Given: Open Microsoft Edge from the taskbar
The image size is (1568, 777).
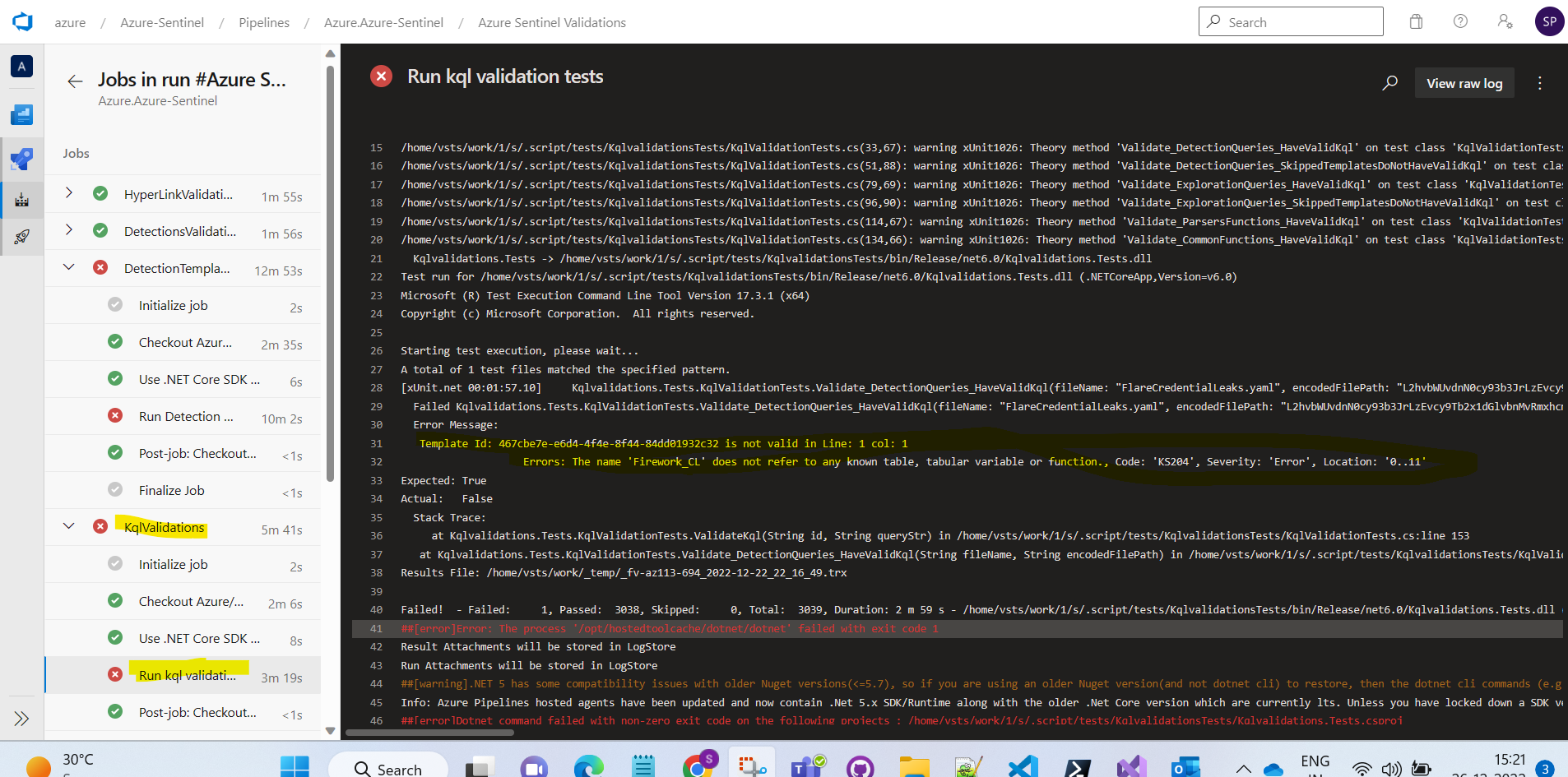Looking at the screenshot, I should coord(588,768).
